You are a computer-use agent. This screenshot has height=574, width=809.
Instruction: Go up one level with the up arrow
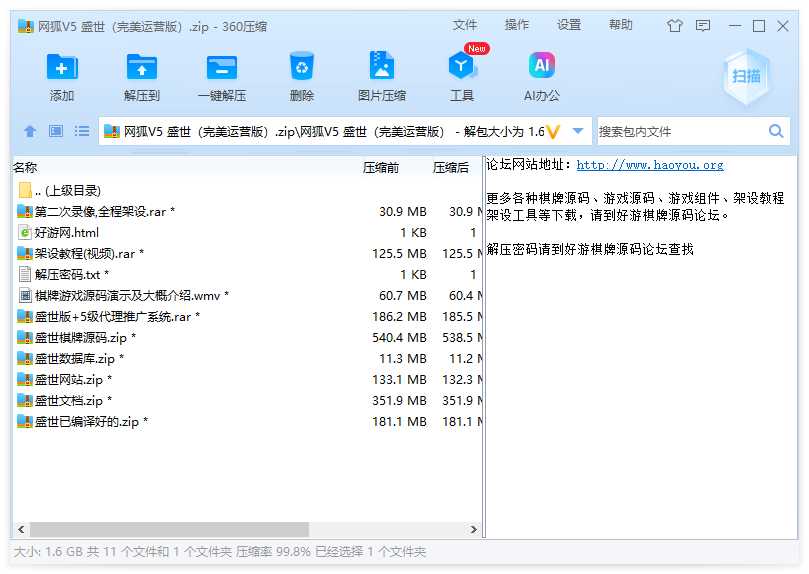(30, 132)
